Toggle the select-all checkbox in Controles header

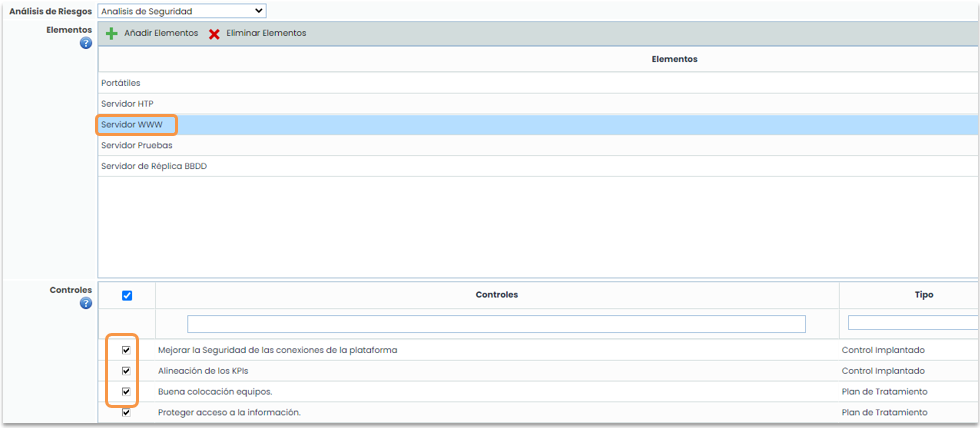[x=126, y=296]
